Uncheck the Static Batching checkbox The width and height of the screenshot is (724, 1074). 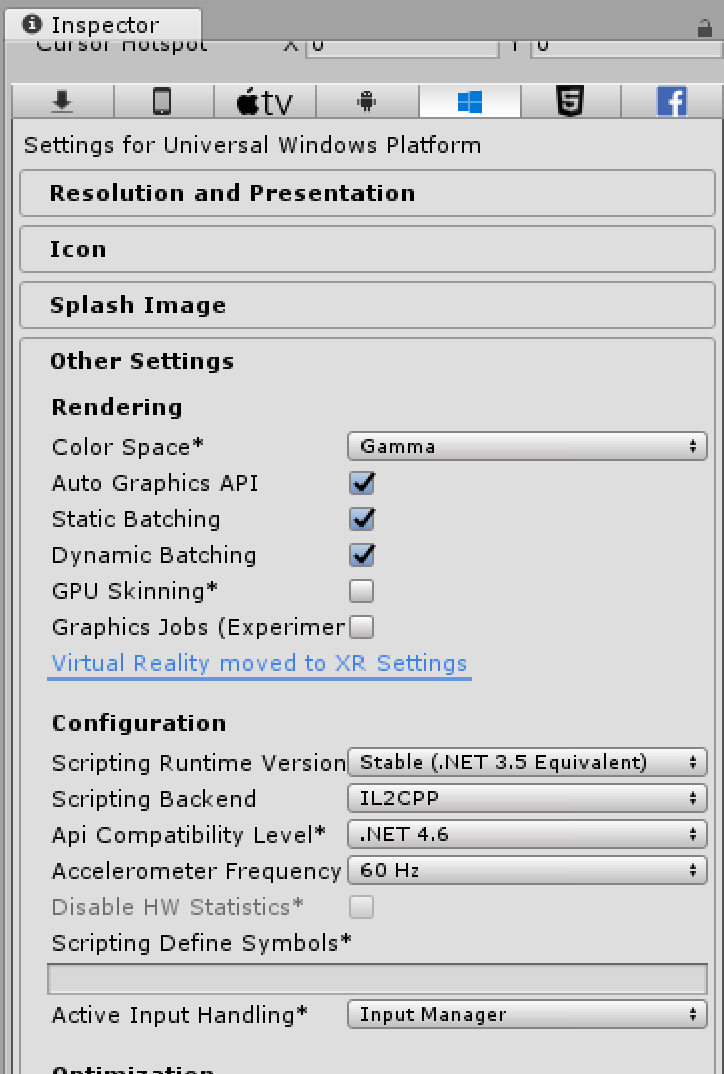(361, 519)
